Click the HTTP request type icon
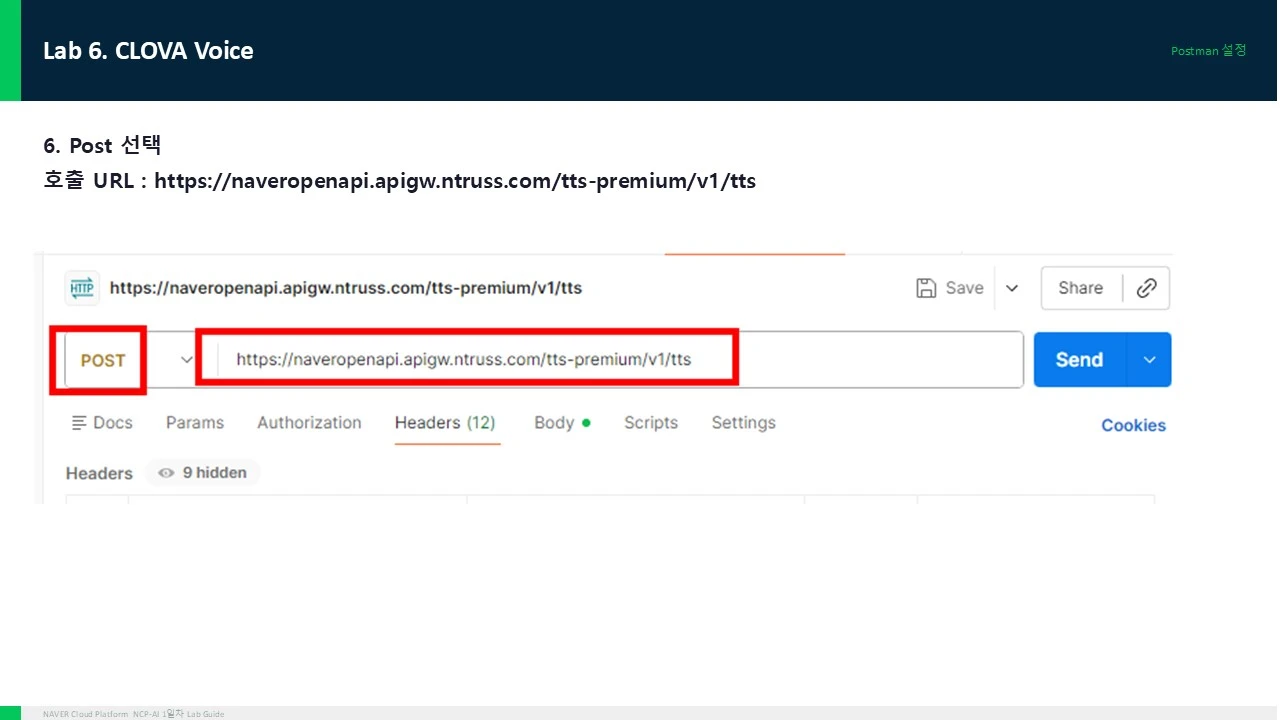Screen dimensions: 1280x720 (82, 288)
